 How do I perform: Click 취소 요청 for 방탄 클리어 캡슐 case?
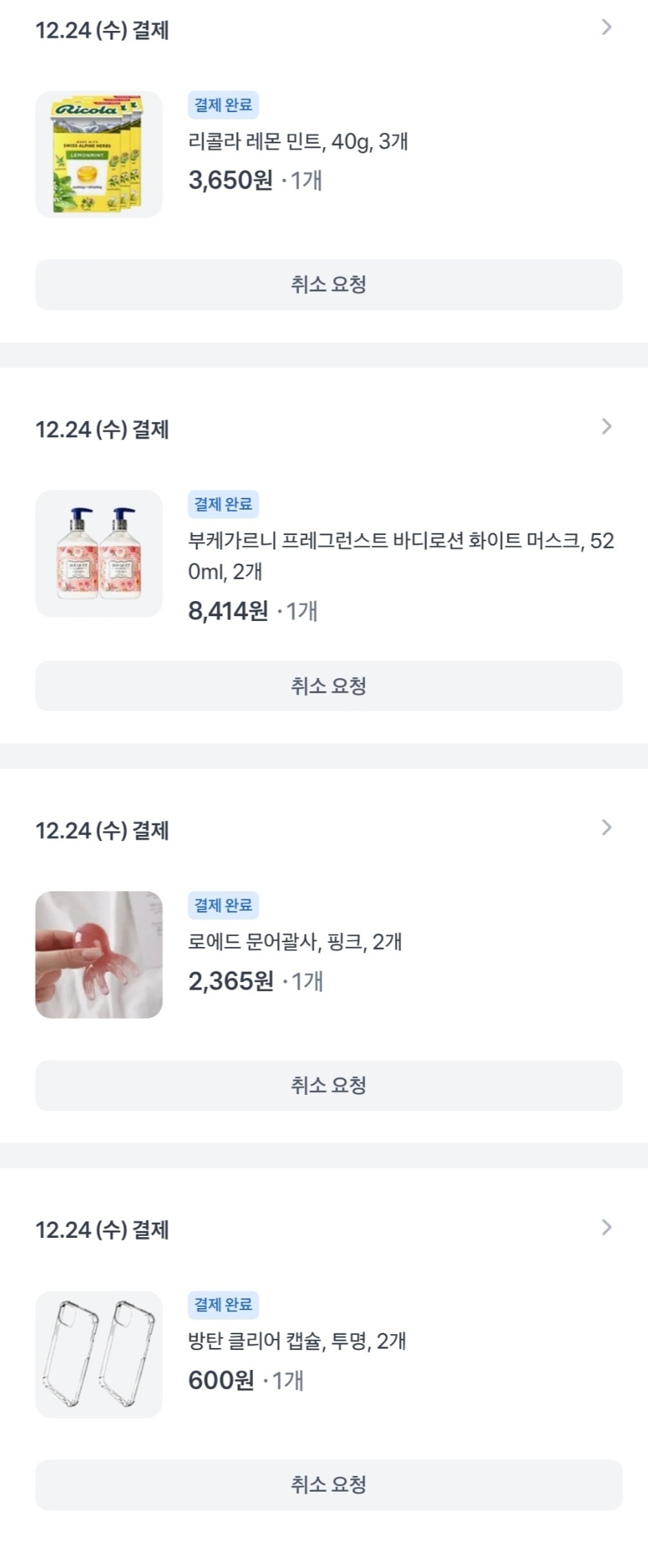(x=329, y=1485)
